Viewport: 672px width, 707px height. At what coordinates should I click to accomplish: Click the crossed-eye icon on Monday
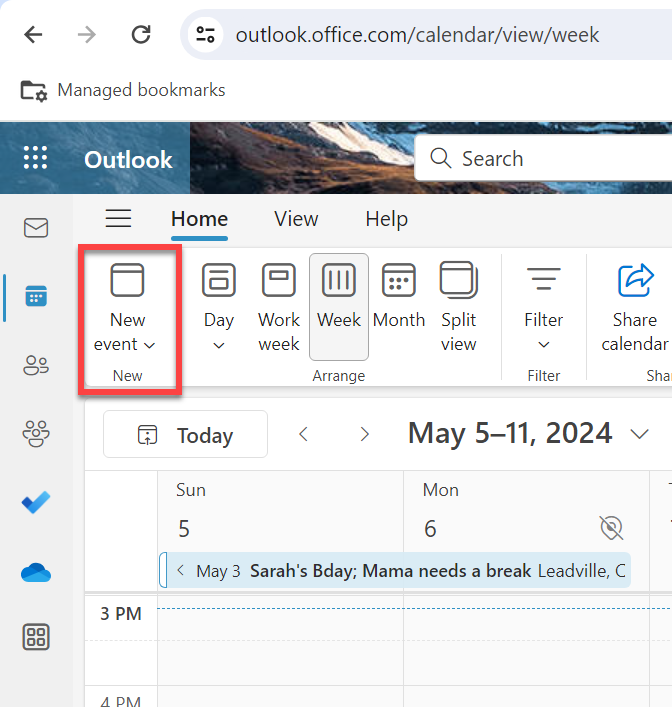coord(612,528)
